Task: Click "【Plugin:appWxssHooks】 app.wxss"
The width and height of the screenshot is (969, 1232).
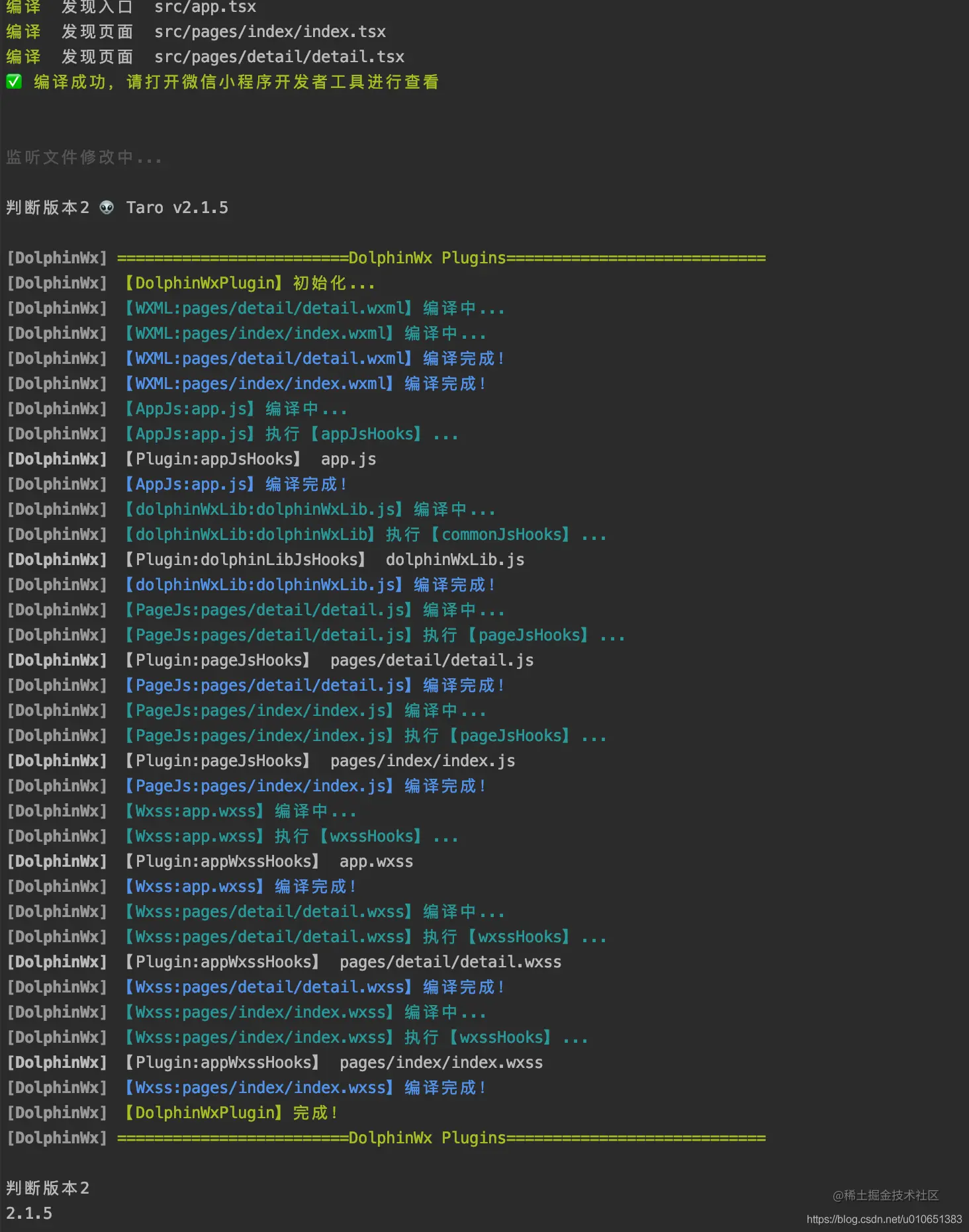Action: pos(269,861)
